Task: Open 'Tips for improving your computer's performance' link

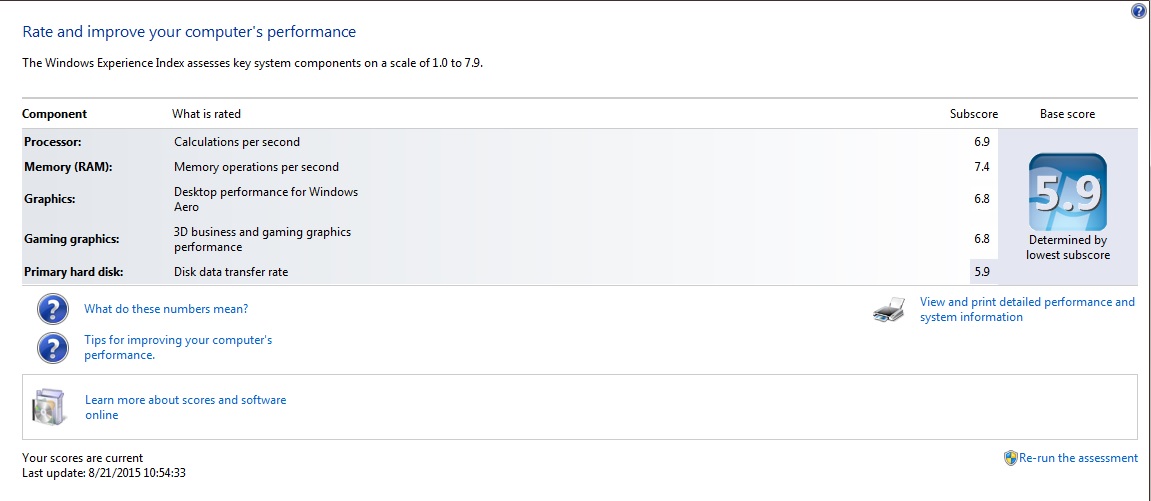Action: click(x=178, y=348)
